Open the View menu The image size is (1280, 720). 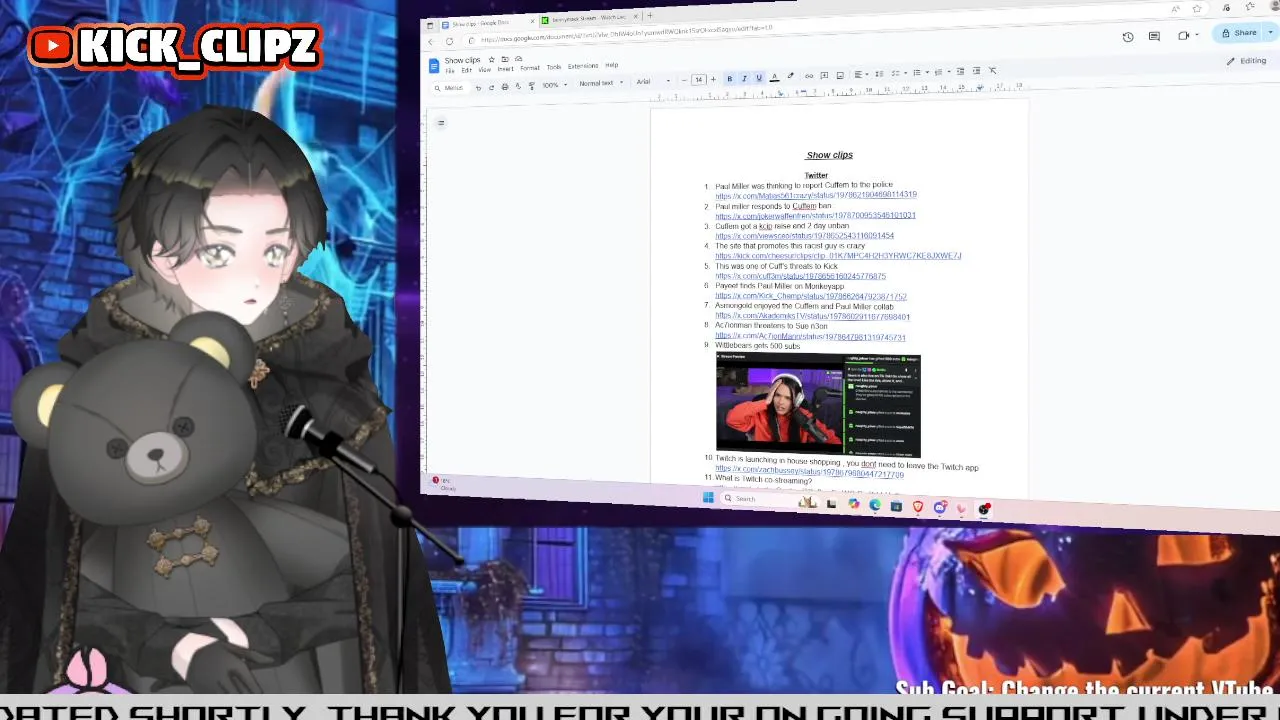click(484, 70)
